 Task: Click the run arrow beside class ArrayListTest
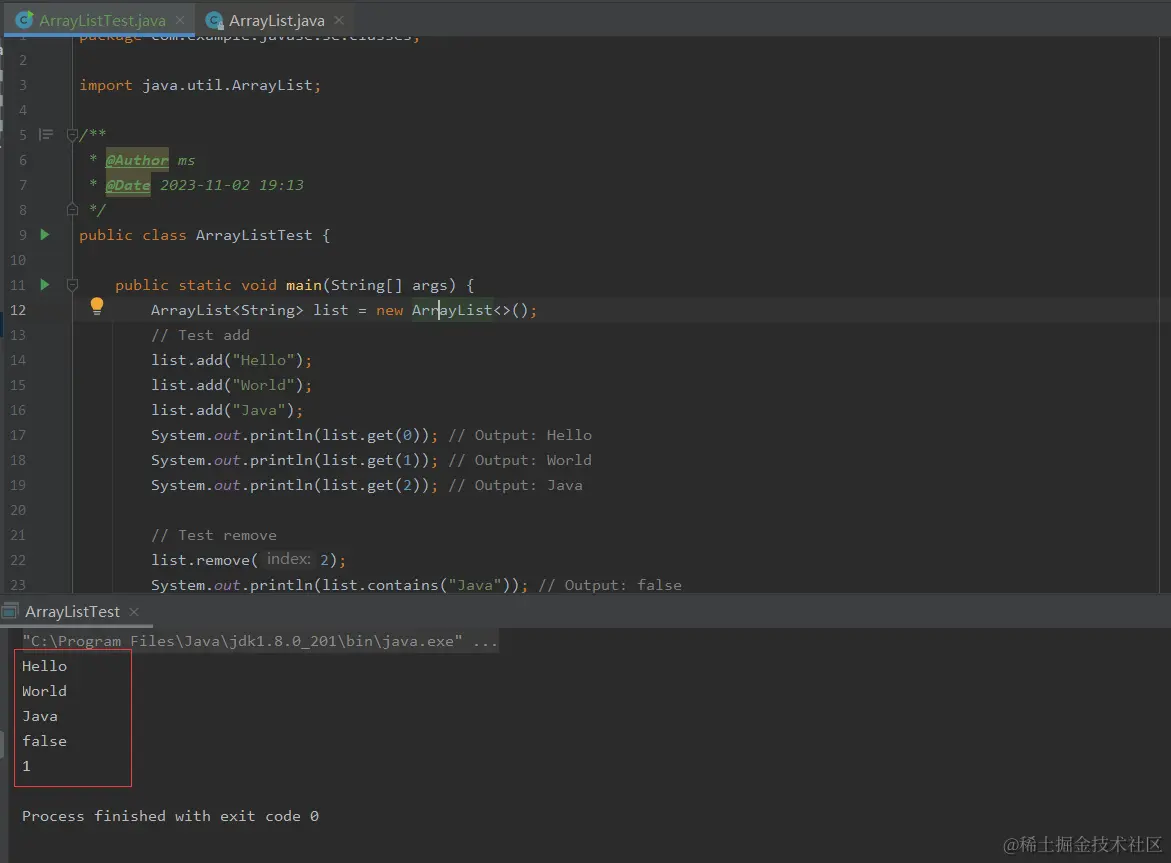coord(45,234)
